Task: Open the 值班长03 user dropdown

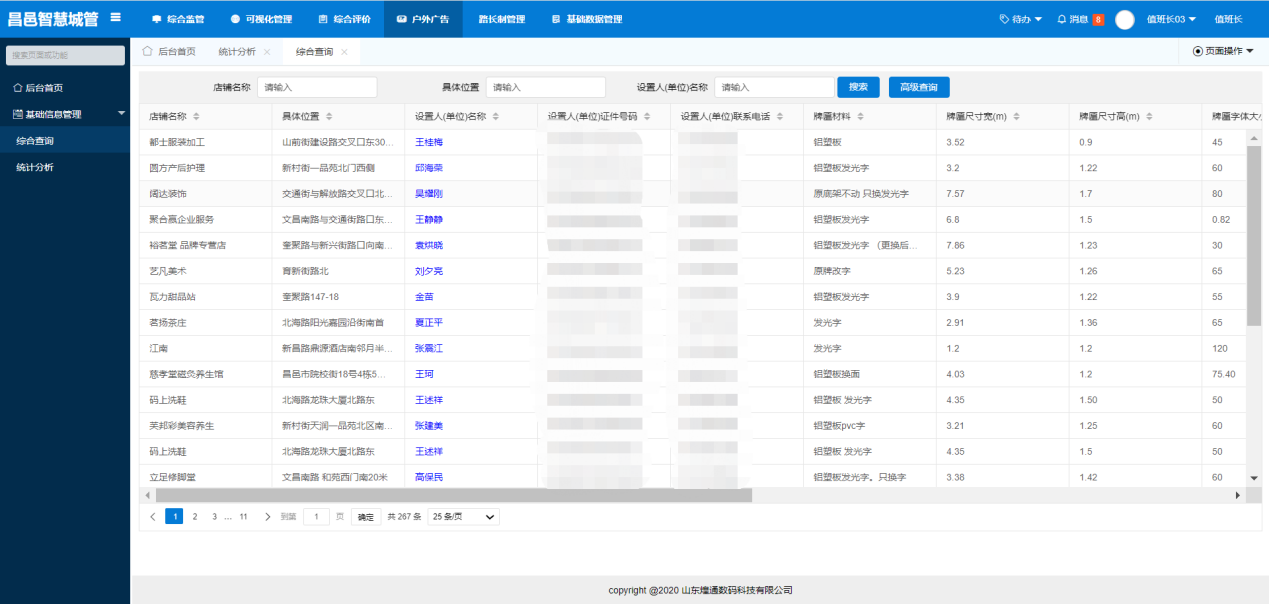Action: point(1171,19)
